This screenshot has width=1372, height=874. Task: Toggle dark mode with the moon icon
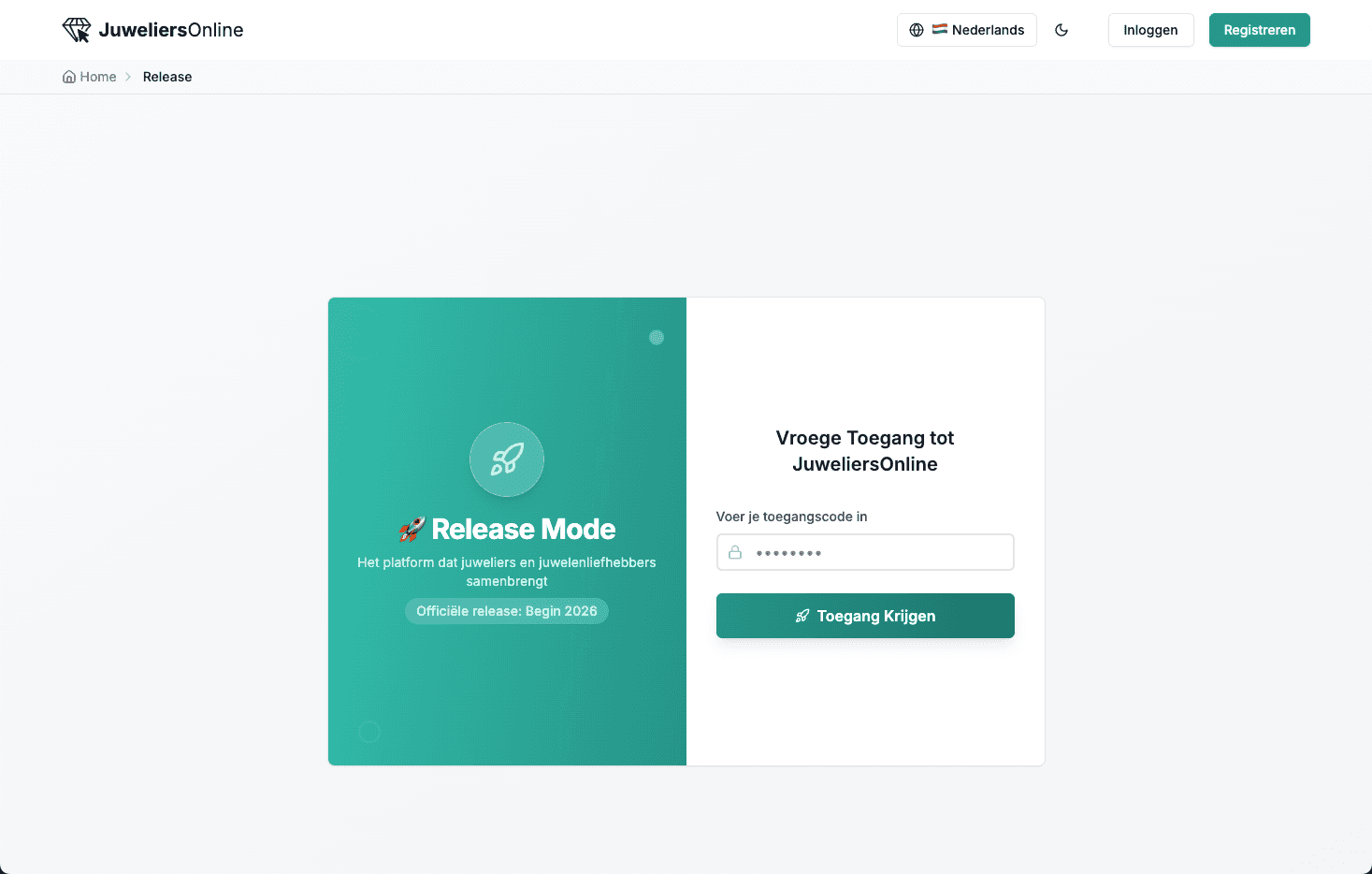tap(1061, 30)
